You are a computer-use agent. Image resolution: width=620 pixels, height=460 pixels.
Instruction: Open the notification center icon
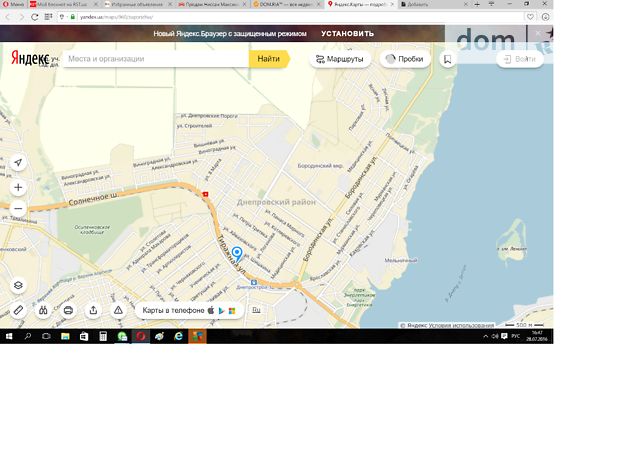pyautogui.click(x=504, y=336)
